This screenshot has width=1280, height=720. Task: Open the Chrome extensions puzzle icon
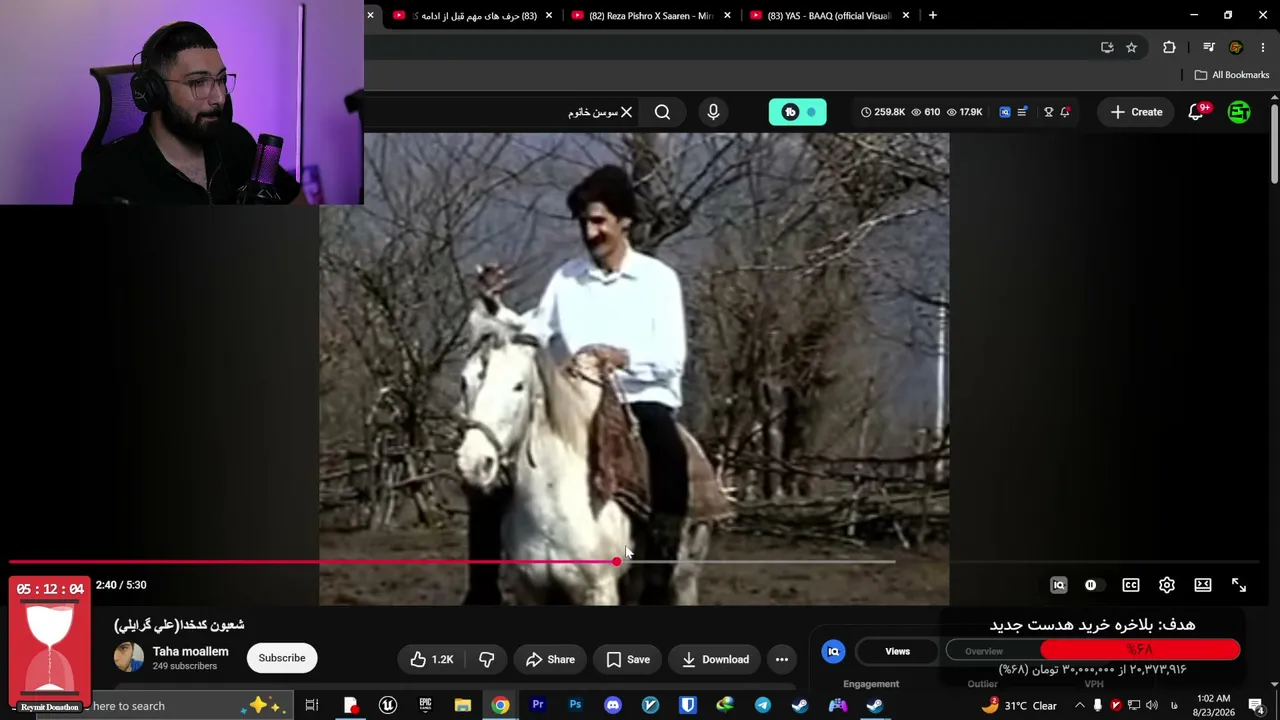(x=1169, y=47)
